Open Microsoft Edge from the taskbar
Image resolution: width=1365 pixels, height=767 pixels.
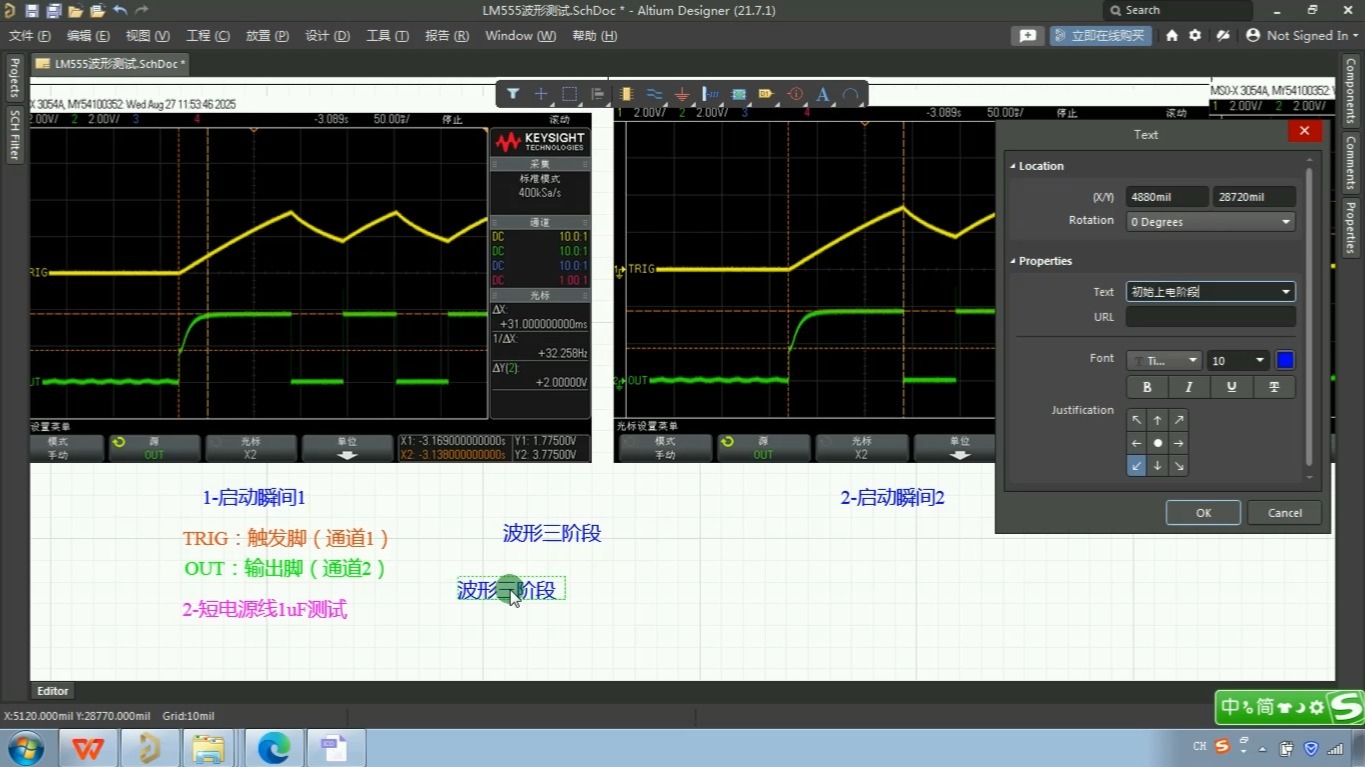tap(273, 748)
